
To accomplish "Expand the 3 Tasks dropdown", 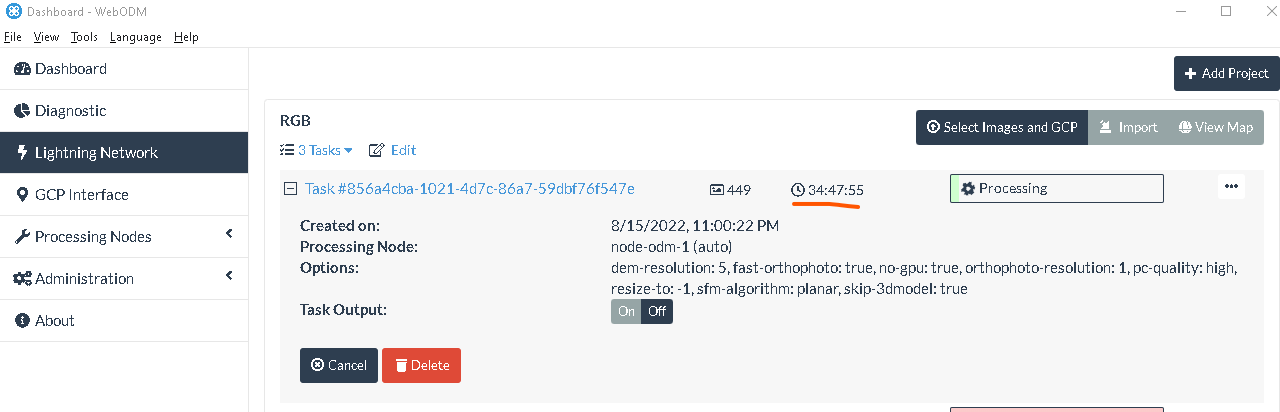I will (317, 150).
